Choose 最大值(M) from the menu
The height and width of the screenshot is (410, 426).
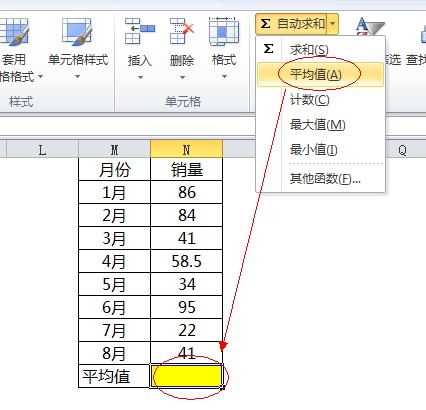coord(320,125)
